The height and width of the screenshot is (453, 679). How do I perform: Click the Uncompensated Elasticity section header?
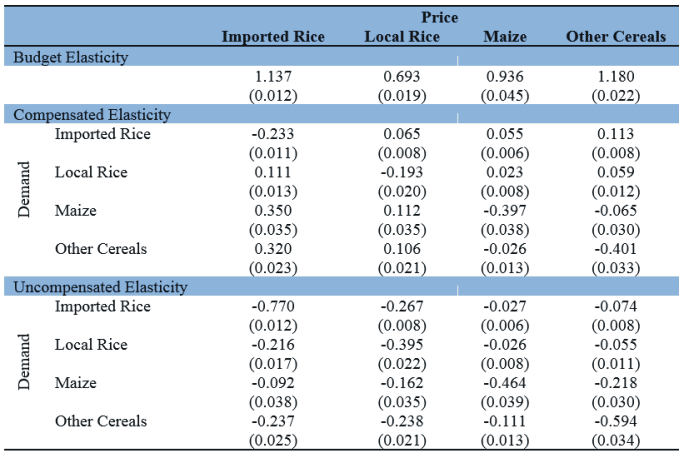tap(100, 287)
